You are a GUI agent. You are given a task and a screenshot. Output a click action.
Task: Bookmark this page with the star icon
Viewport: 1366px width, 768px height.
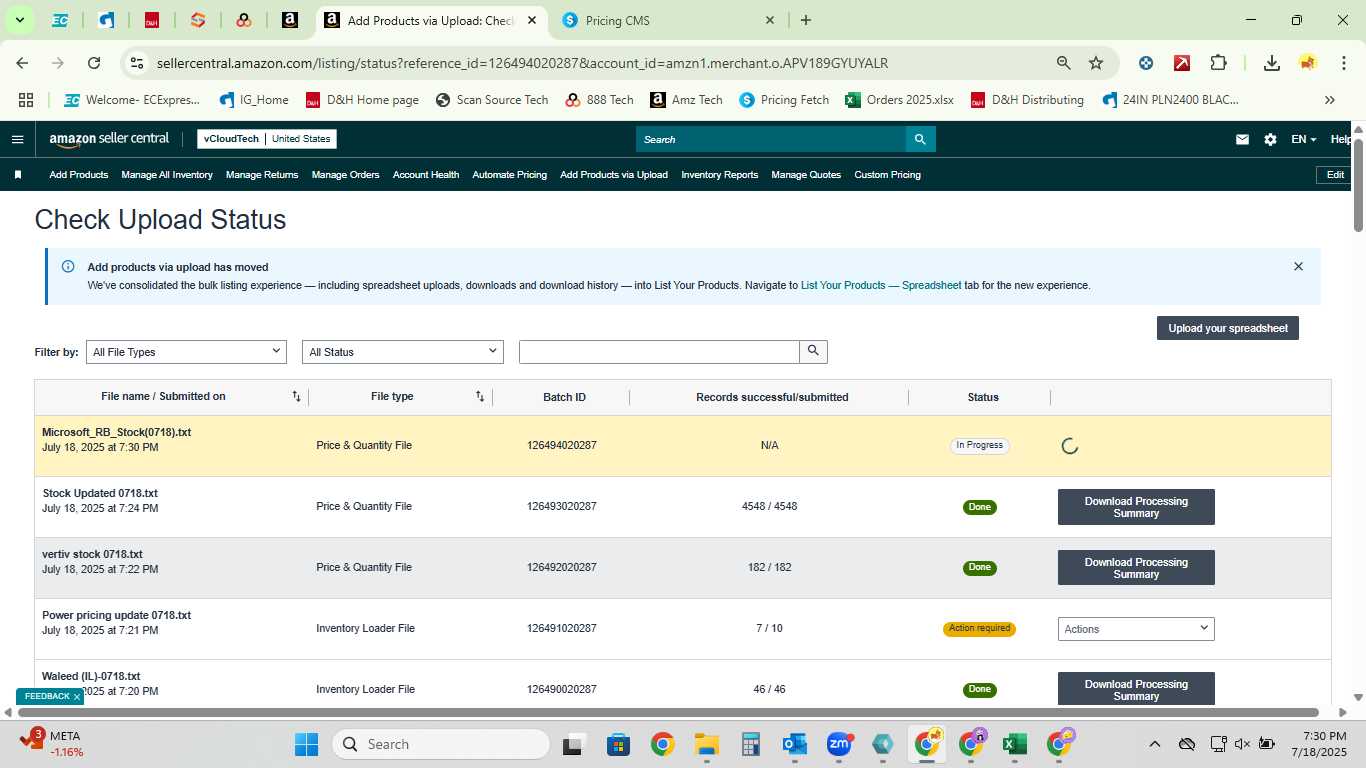(1096, 63)
